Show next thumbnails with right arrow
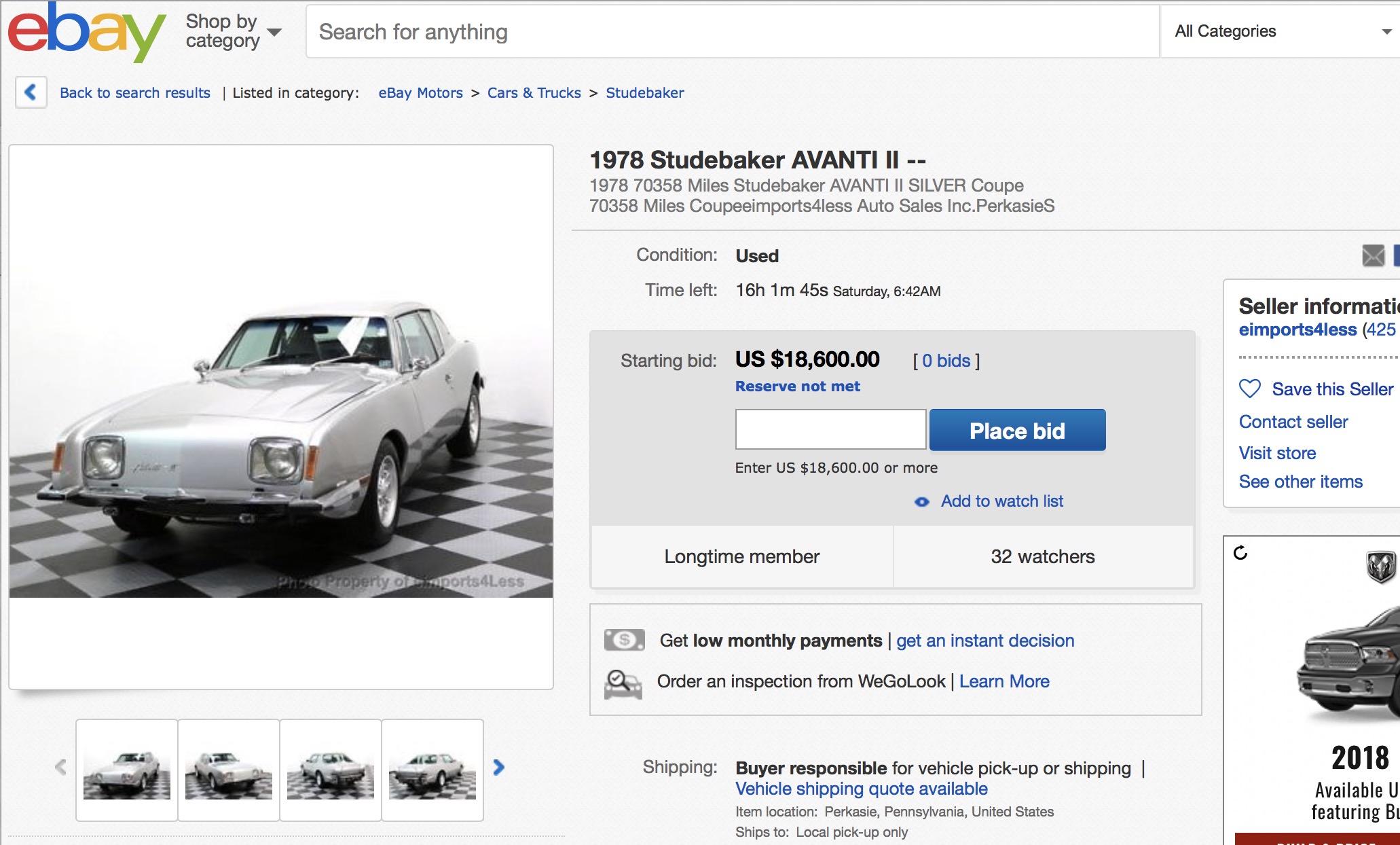Screen dimensions: 1400x845 (x=499, y=768)
